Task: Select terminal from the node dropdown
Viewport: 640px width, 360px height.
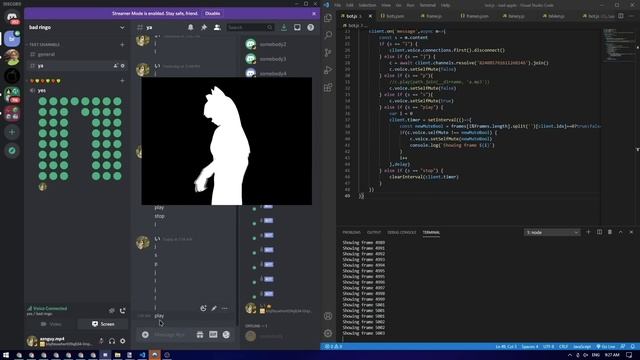Action: tap(552, 232)
